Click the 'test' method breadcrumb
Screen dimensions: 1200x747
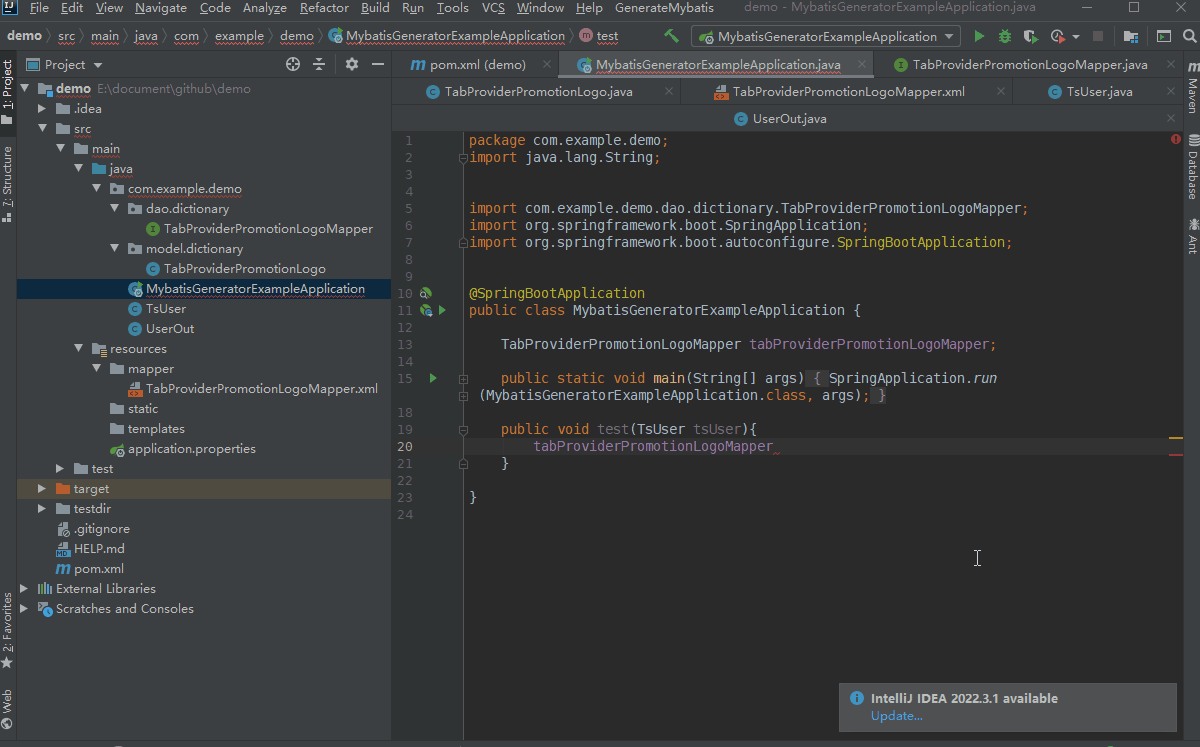click(x=607, y=36)
